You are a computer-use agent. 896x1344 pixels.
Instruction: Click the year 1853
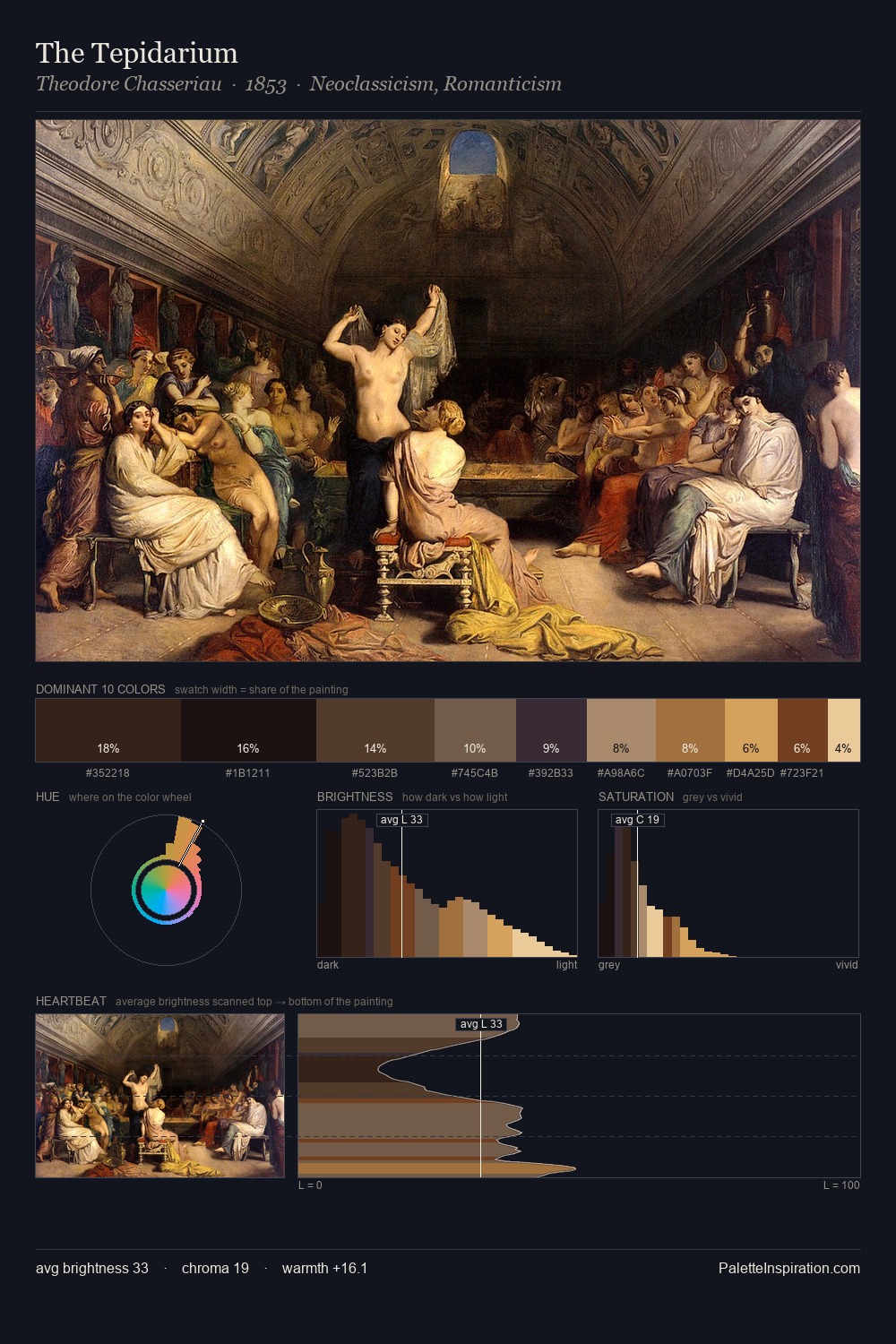click(265, 84)
